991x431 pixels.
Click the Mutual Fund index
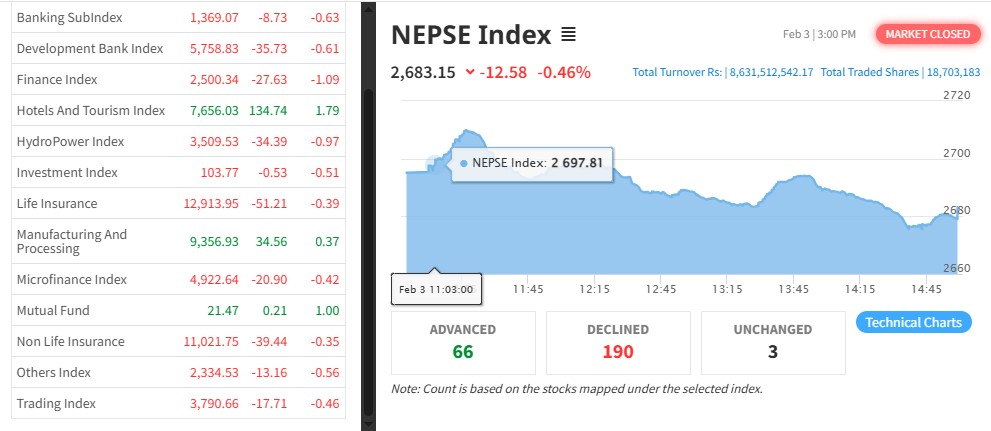pyautogui.click(x=53, y=310)
